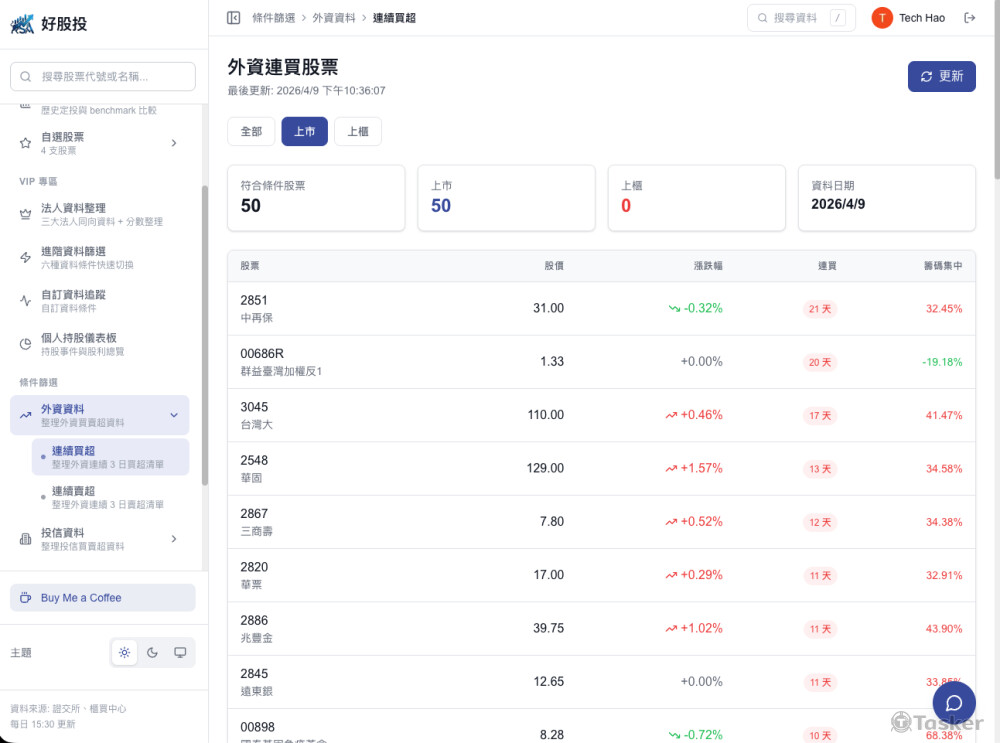Switch theme to system monitor mode
1000x743 pixels.
180,653
